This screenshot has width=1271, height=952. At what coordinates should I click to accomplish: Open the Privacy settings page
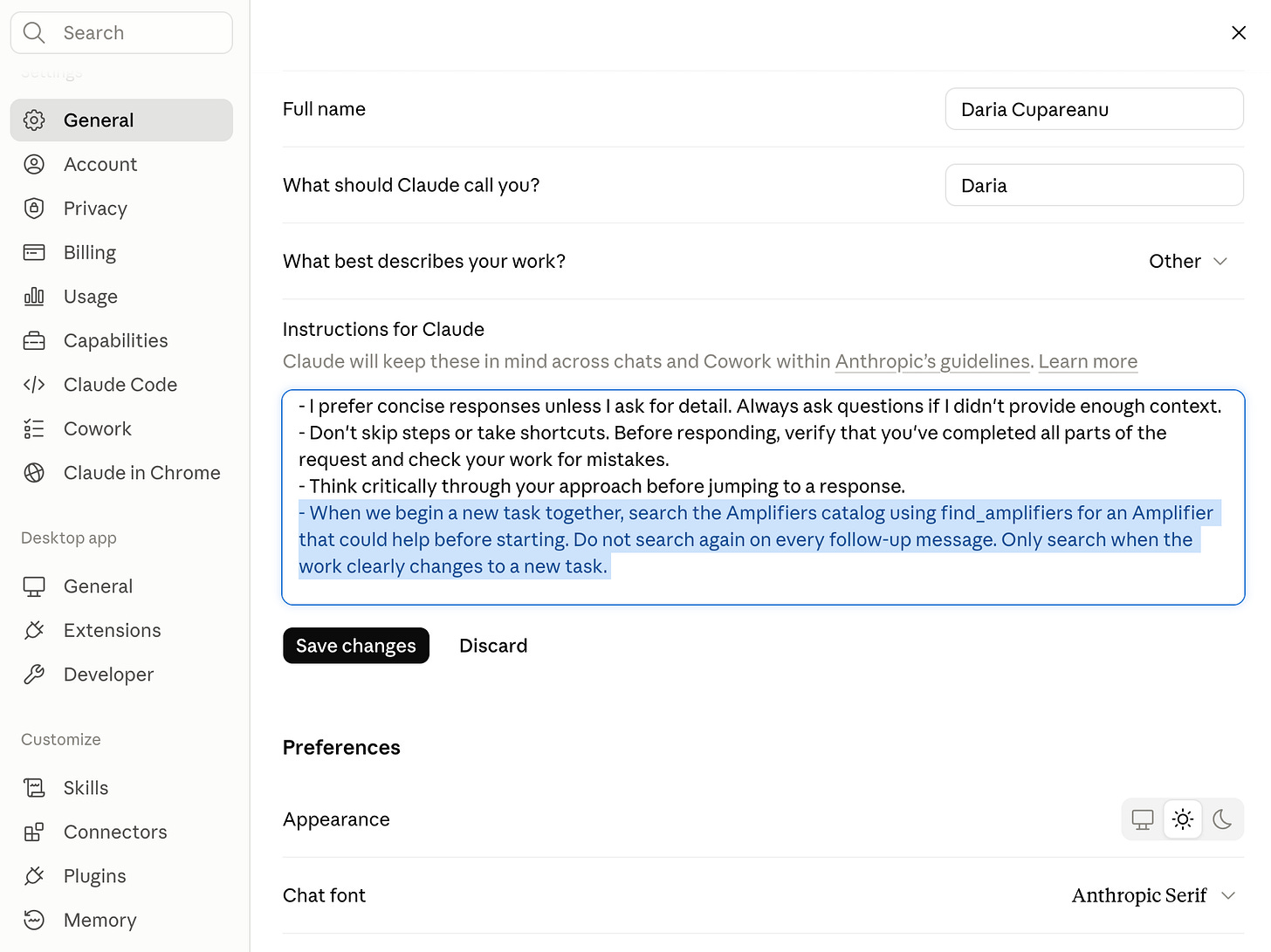[x=121, y=209]
